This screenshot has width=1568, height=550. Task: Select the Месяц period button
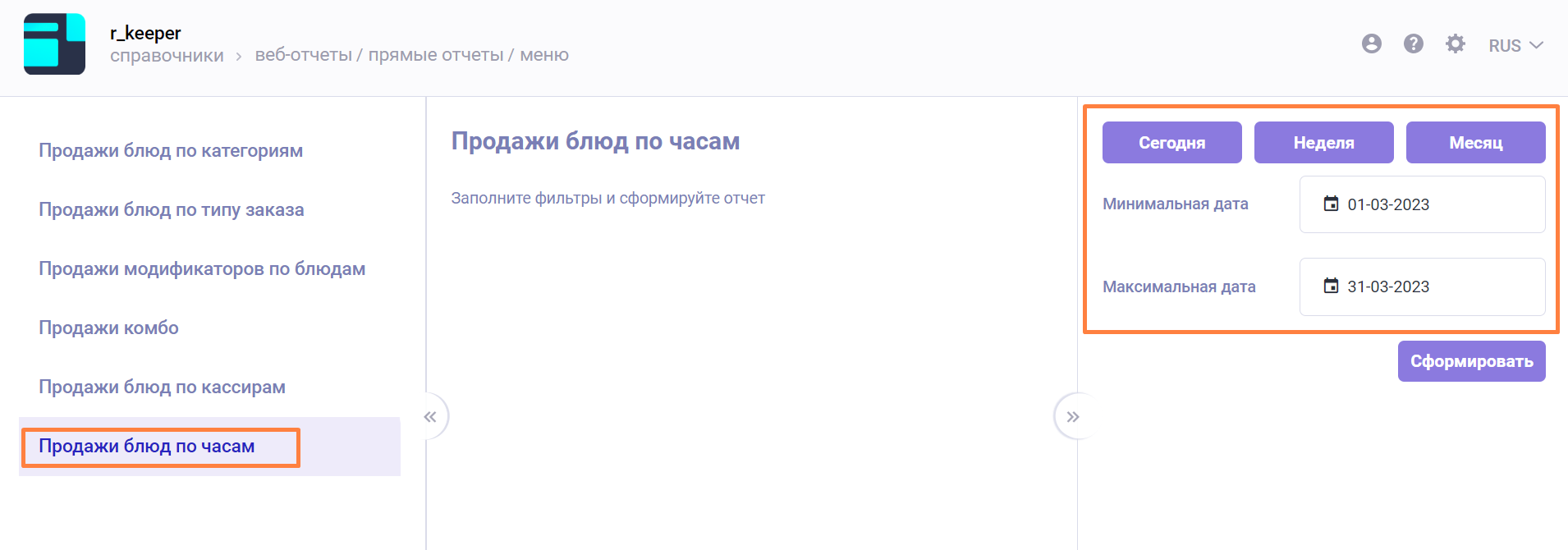pos(1475,143)
